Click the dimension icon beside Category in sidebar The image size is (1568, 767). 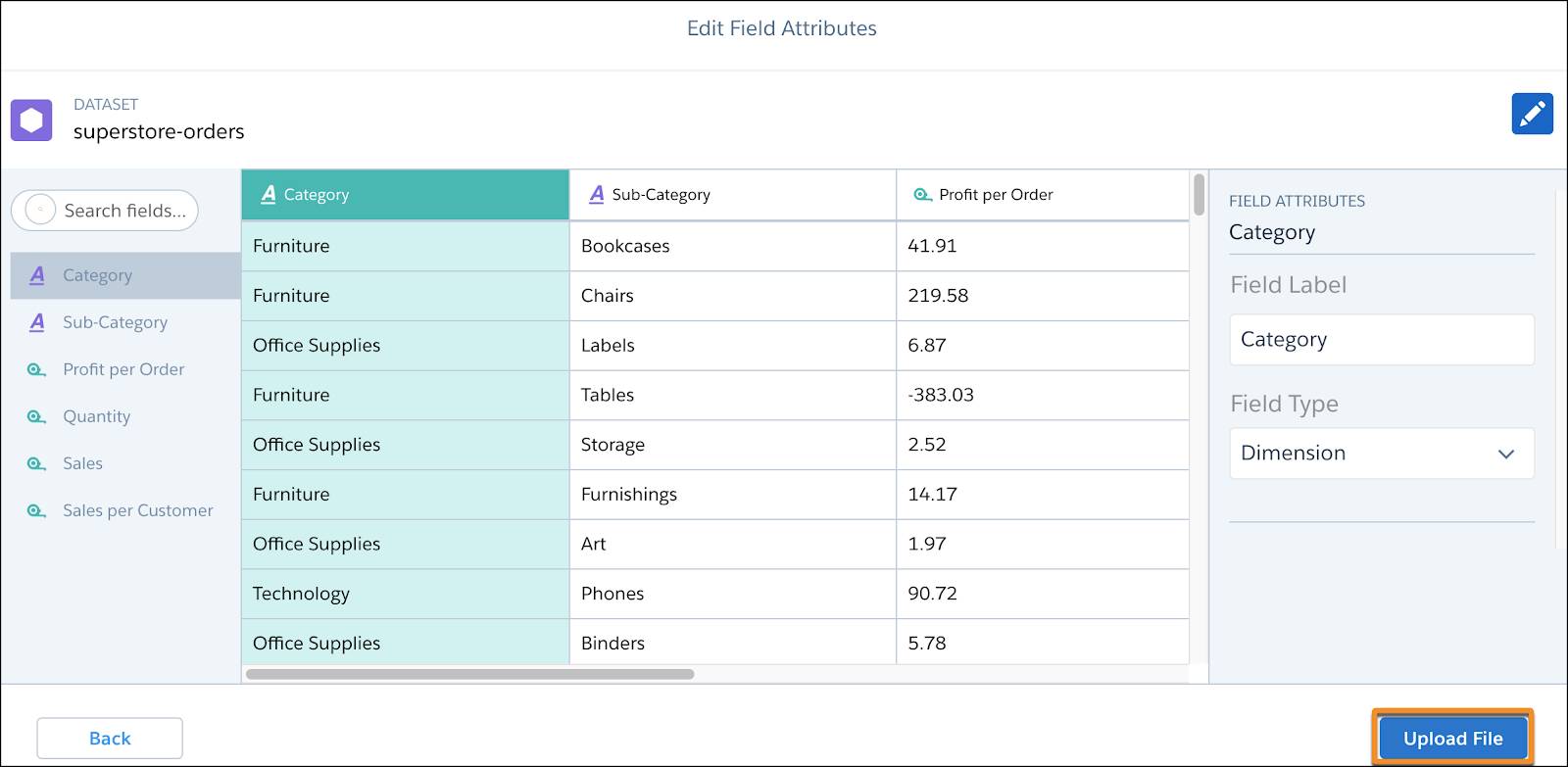pos(37,275)
